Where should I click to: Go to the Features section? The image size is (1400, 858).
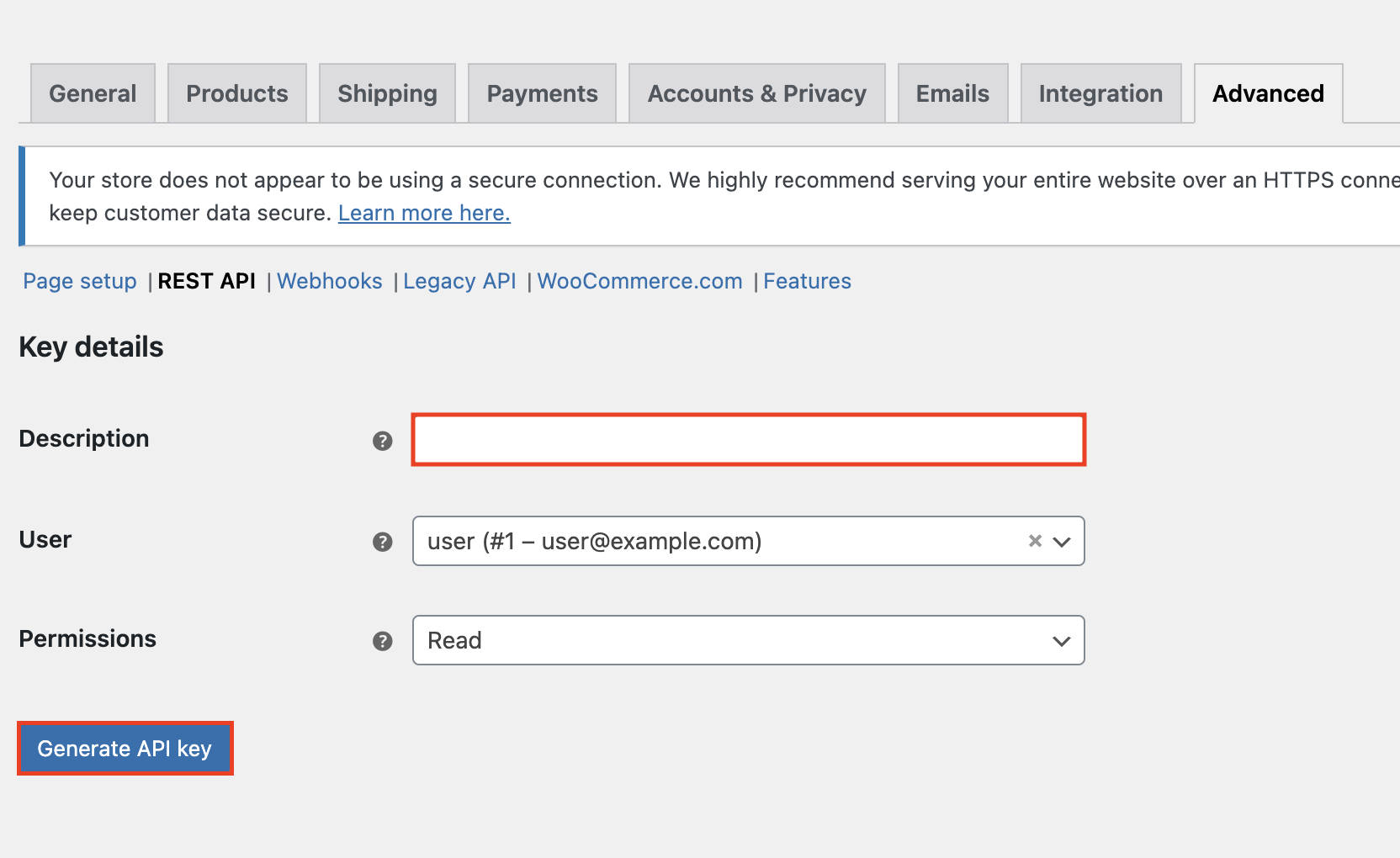(x=807, y=281)
